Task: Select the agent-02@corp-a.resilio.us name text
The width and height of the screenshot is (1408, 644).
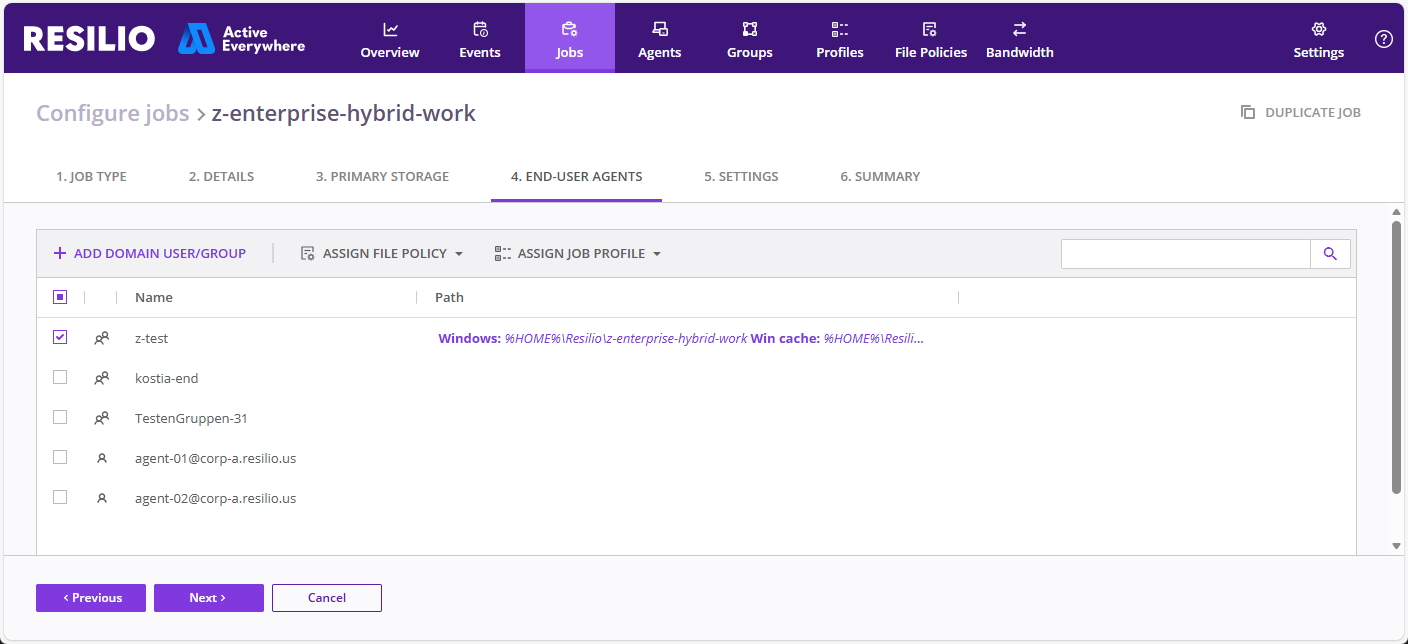Action: 215,499
